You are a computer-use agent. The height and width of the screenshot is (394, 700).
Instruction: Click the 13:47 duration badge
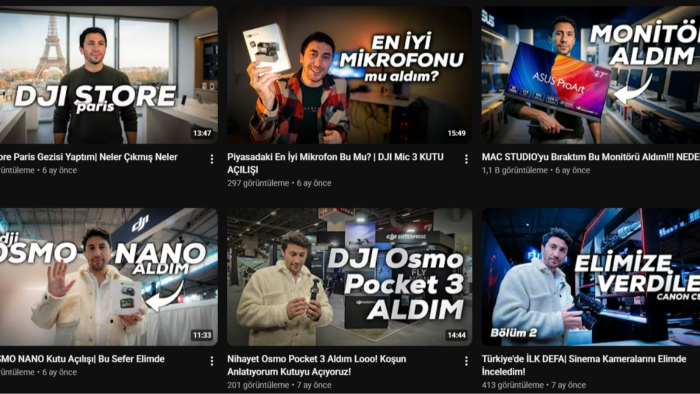click(x=202, y=133)
